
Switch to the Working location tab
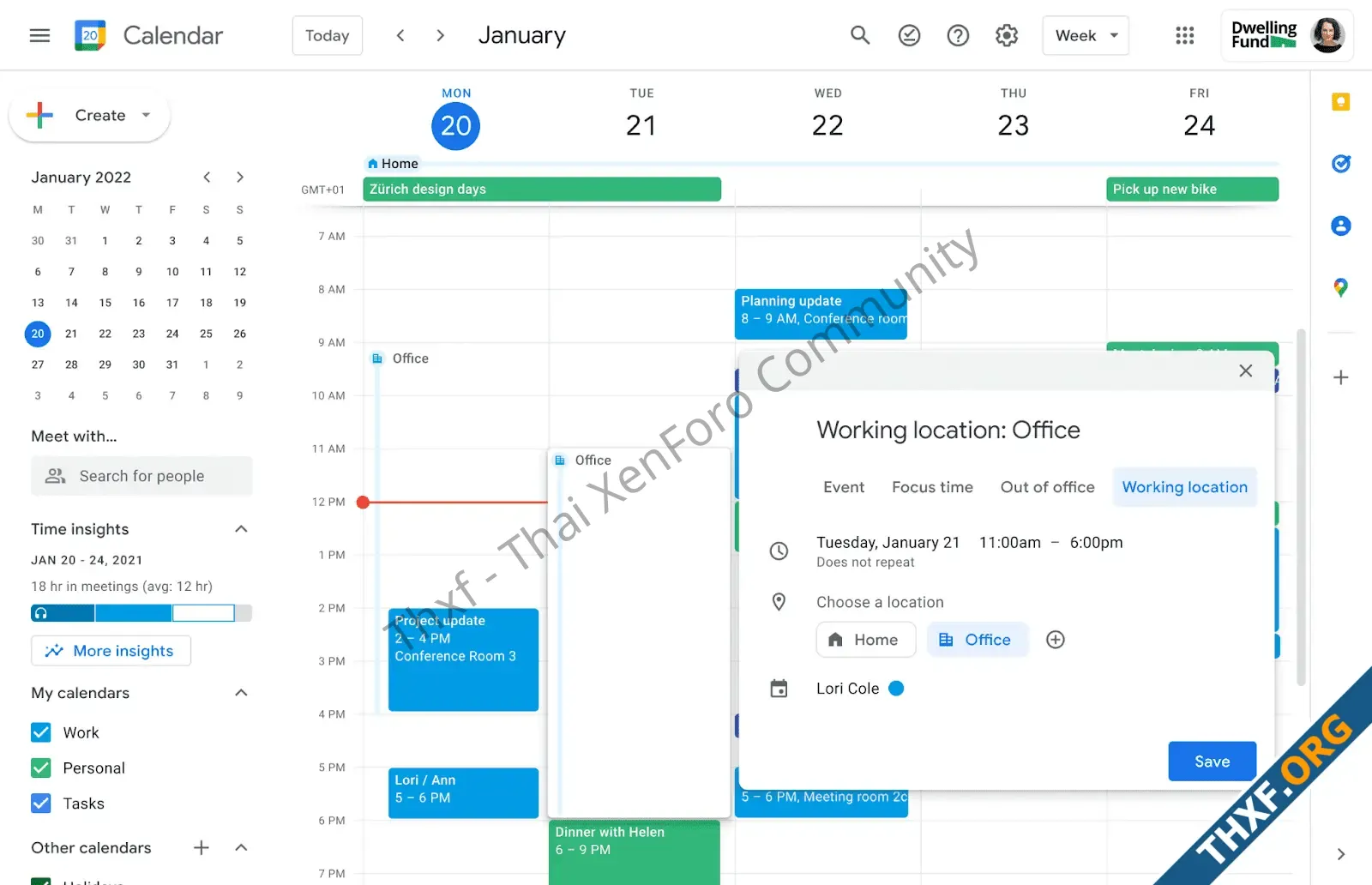1185,487
